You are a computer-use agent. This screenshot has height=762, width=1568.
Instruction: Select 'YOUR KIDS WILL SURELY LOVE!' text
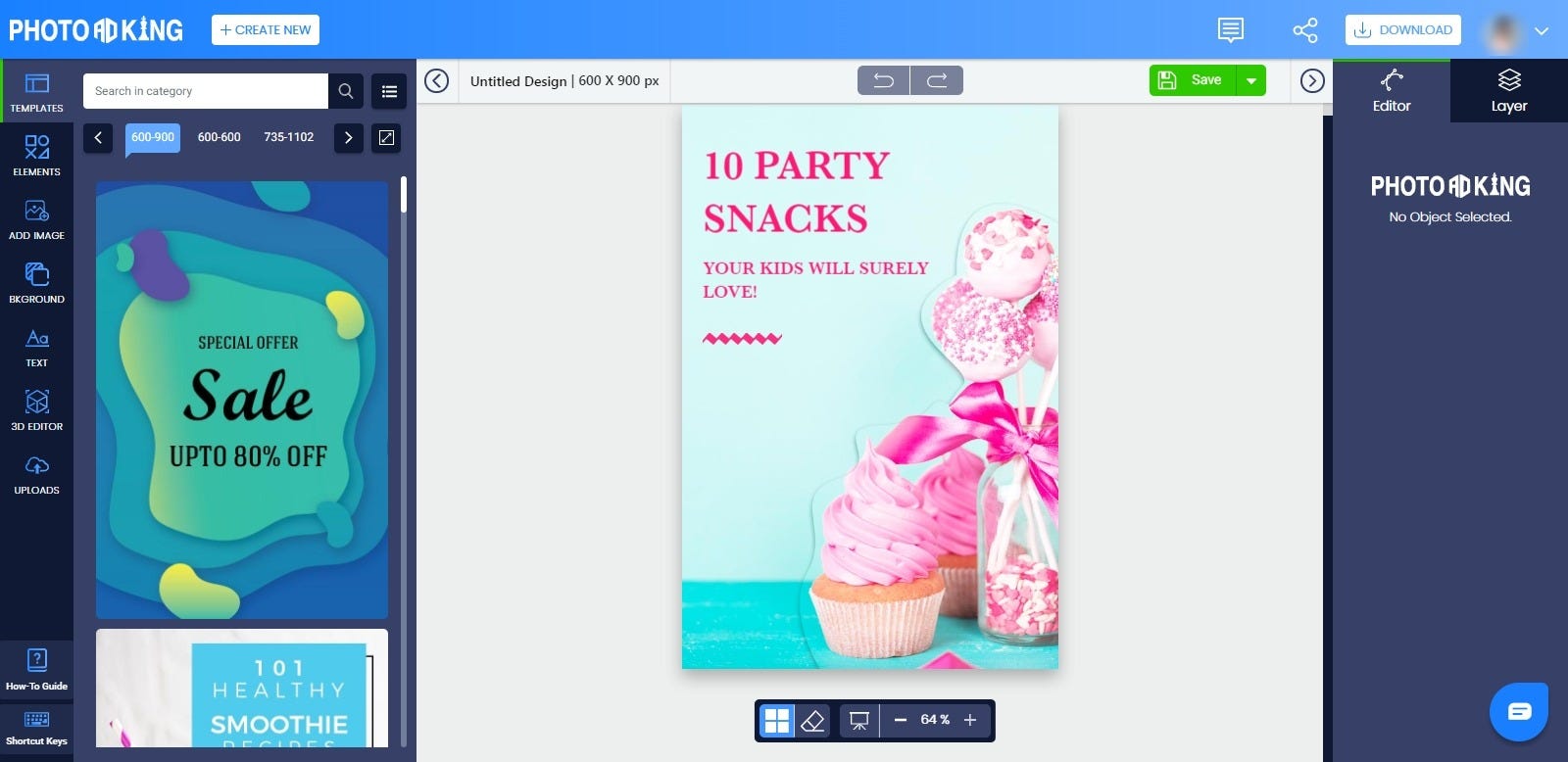(x=815, y=279)
